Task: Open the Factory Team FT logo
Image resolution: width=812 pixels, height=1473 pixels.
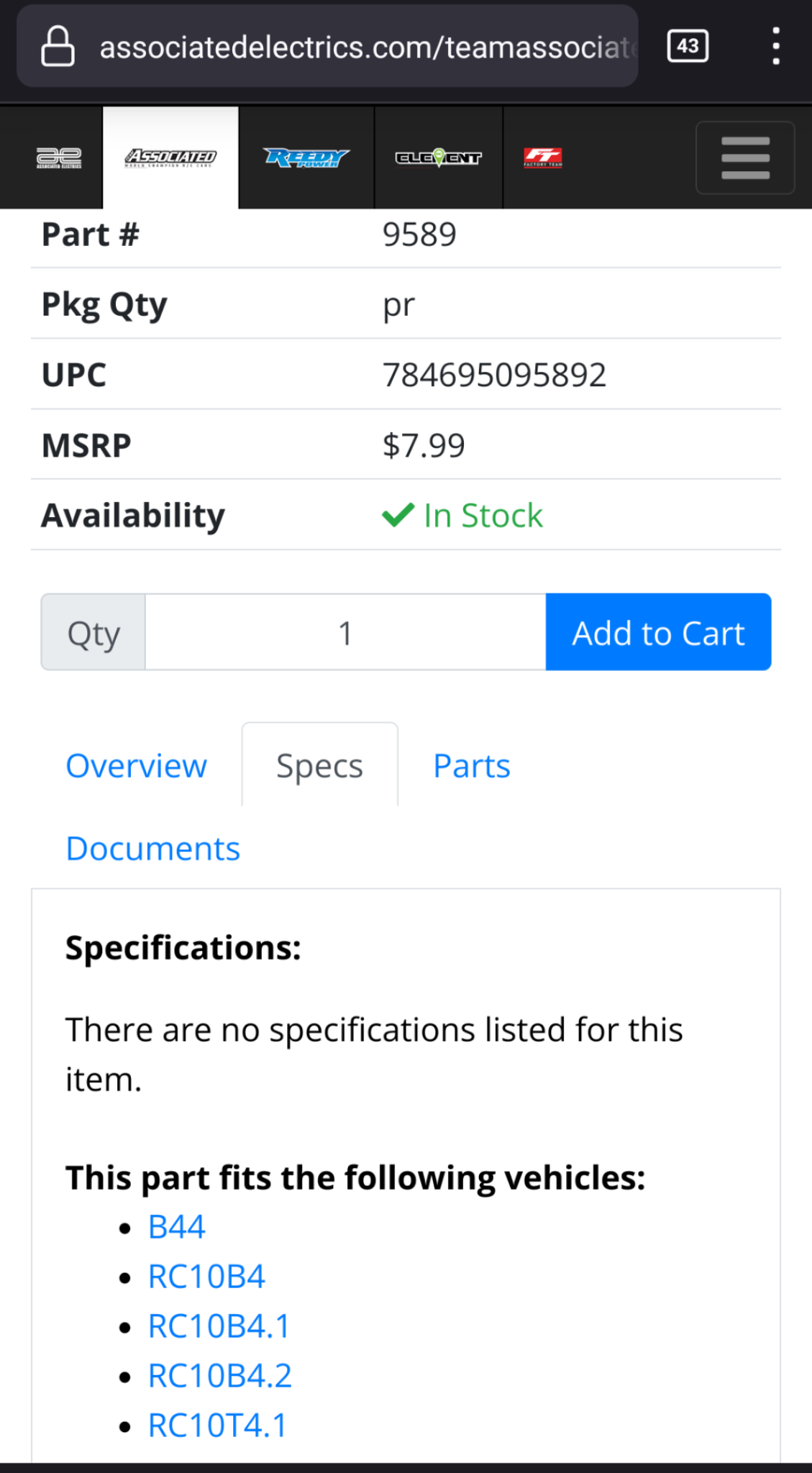Action: coord(543,158)
